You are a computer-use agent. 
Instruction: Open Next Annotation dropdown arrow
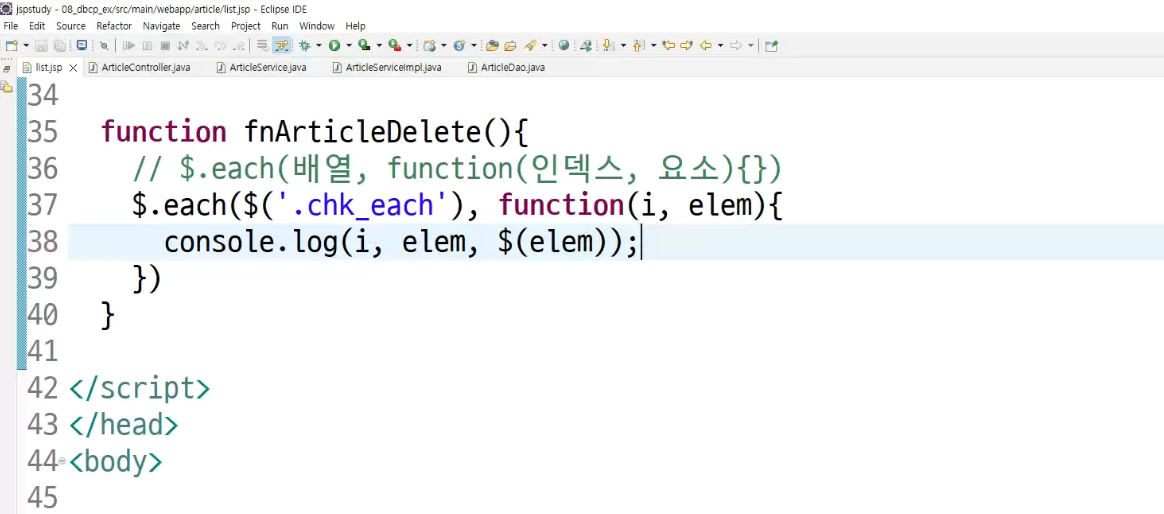(624, 45)
